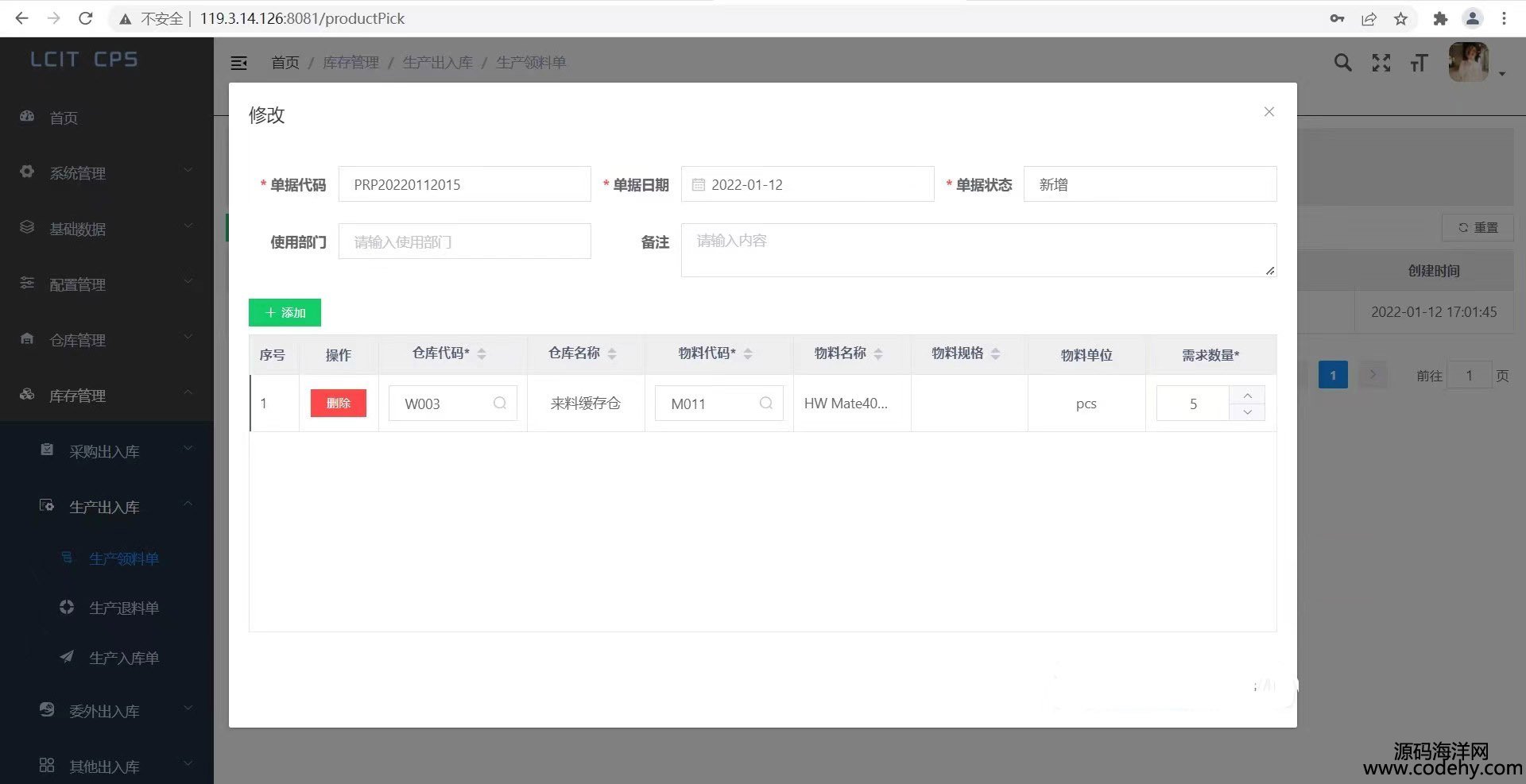Open the browser three-dot menu
Viewport: 1526px width, 784px height.
click(x=1504, y=18)
